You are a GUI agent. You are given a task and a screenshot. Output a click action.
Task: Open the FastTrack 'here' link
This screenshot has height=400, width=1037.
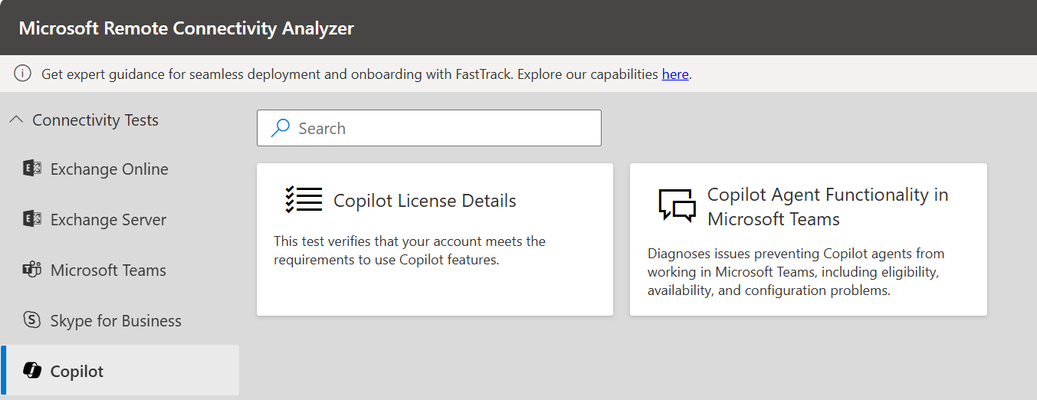tap(675, 74)
